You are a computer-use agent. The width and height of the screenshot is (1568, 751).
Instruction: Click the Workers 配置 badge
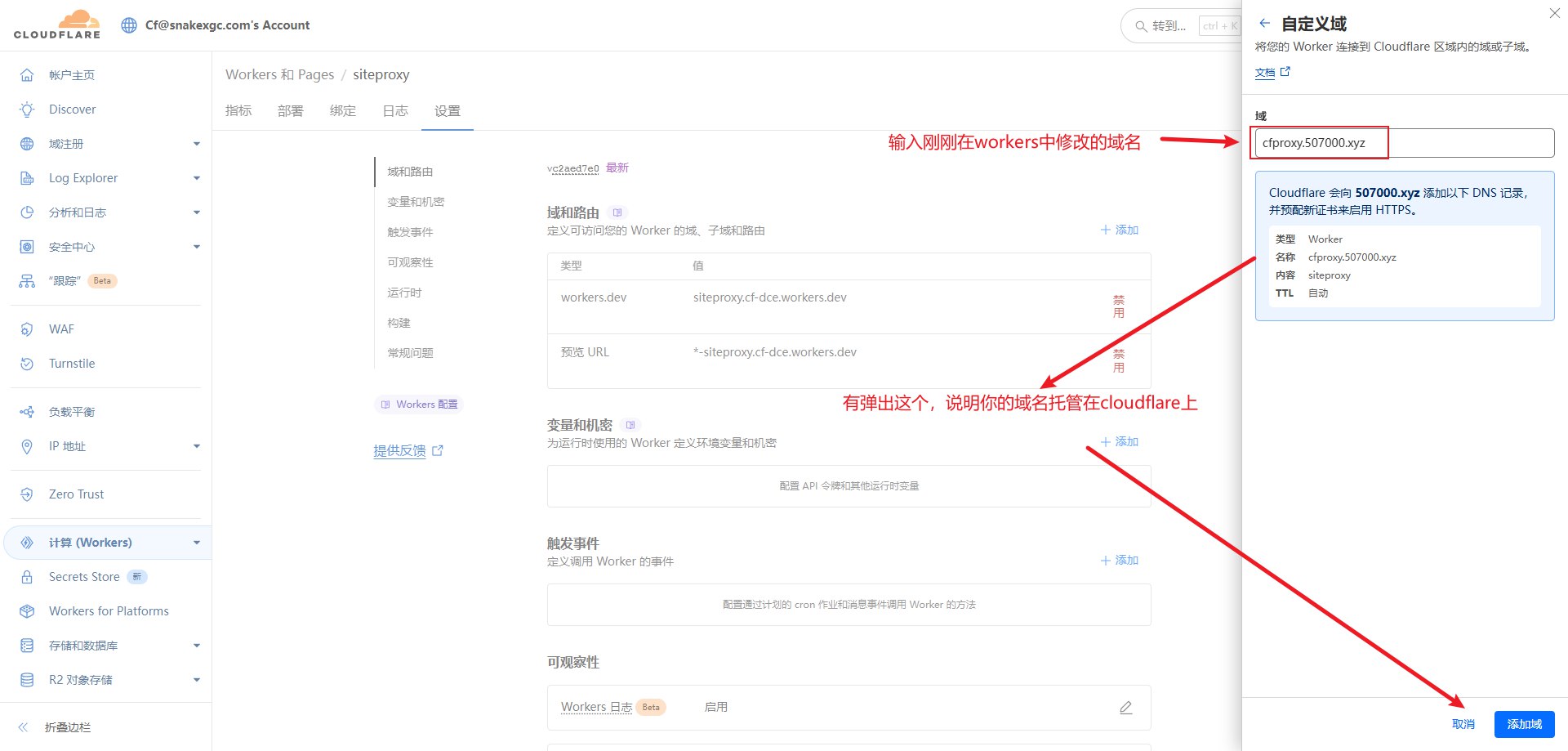[419, 405]
